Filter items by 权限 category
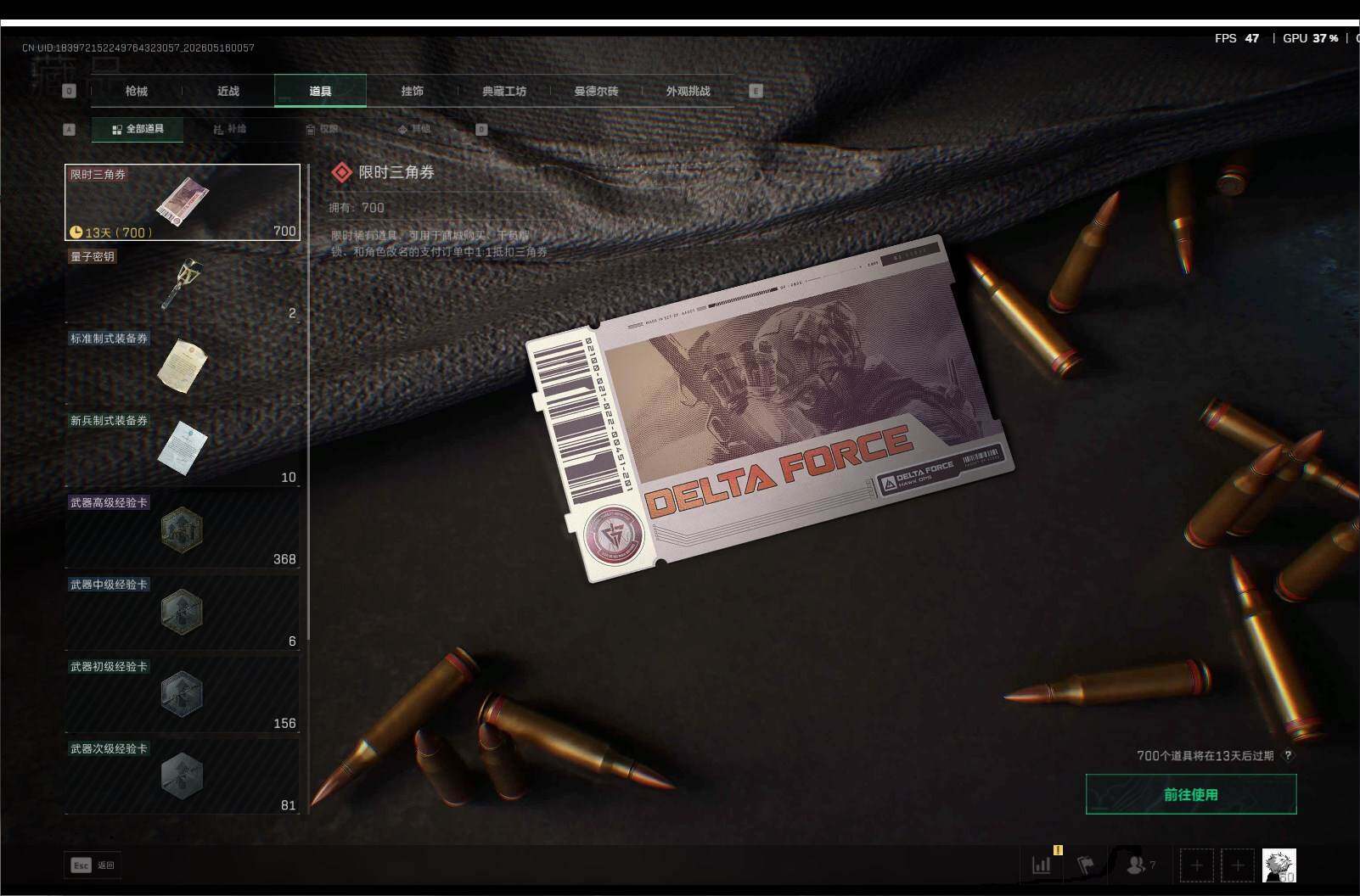This screenshot has width=1360, height=896. (323, 129)
